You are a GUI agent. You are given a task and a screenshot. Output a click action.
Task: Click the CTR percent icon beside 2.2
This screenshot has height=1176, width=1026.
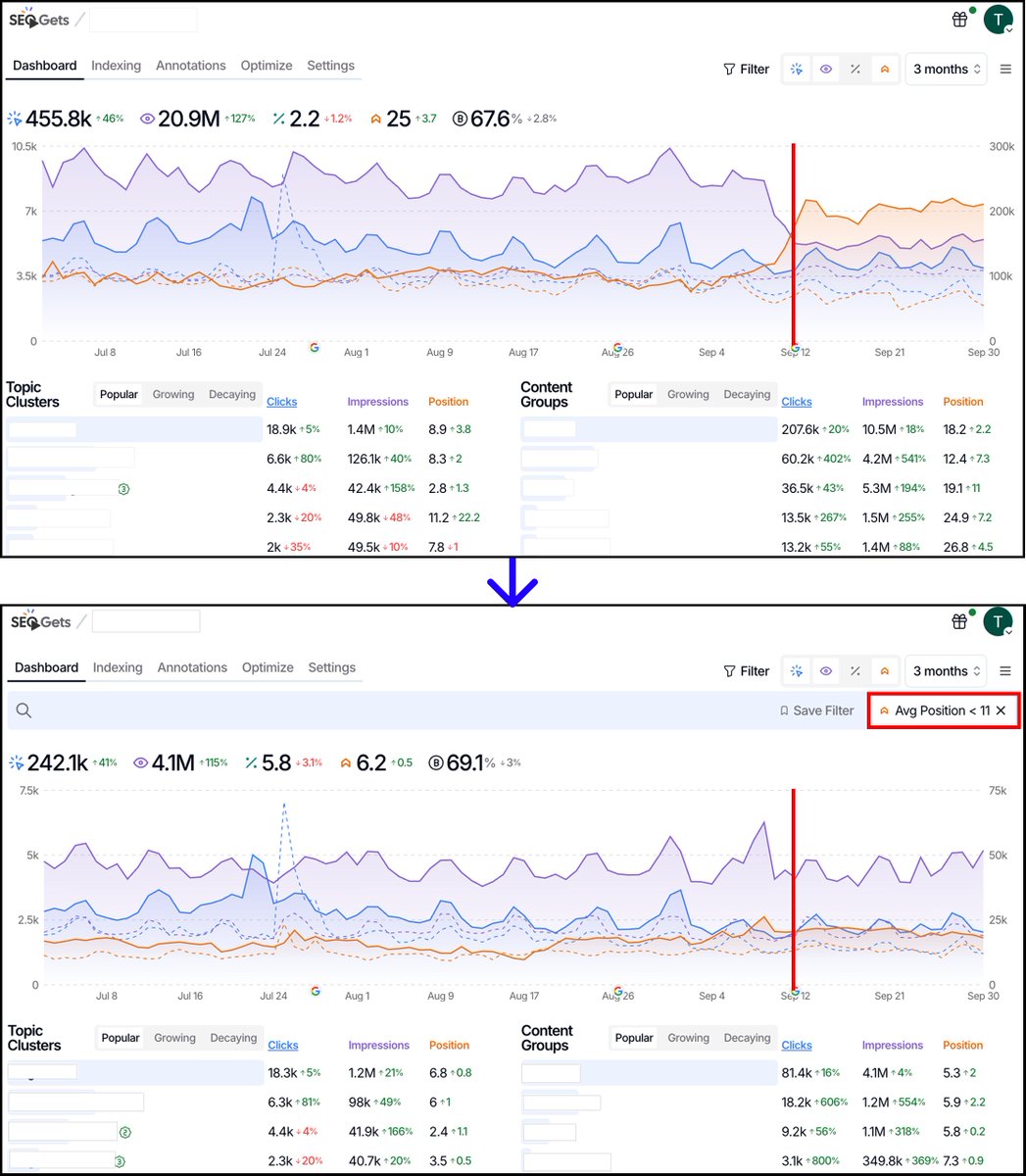pyautogui.click(x=278, y=120)
